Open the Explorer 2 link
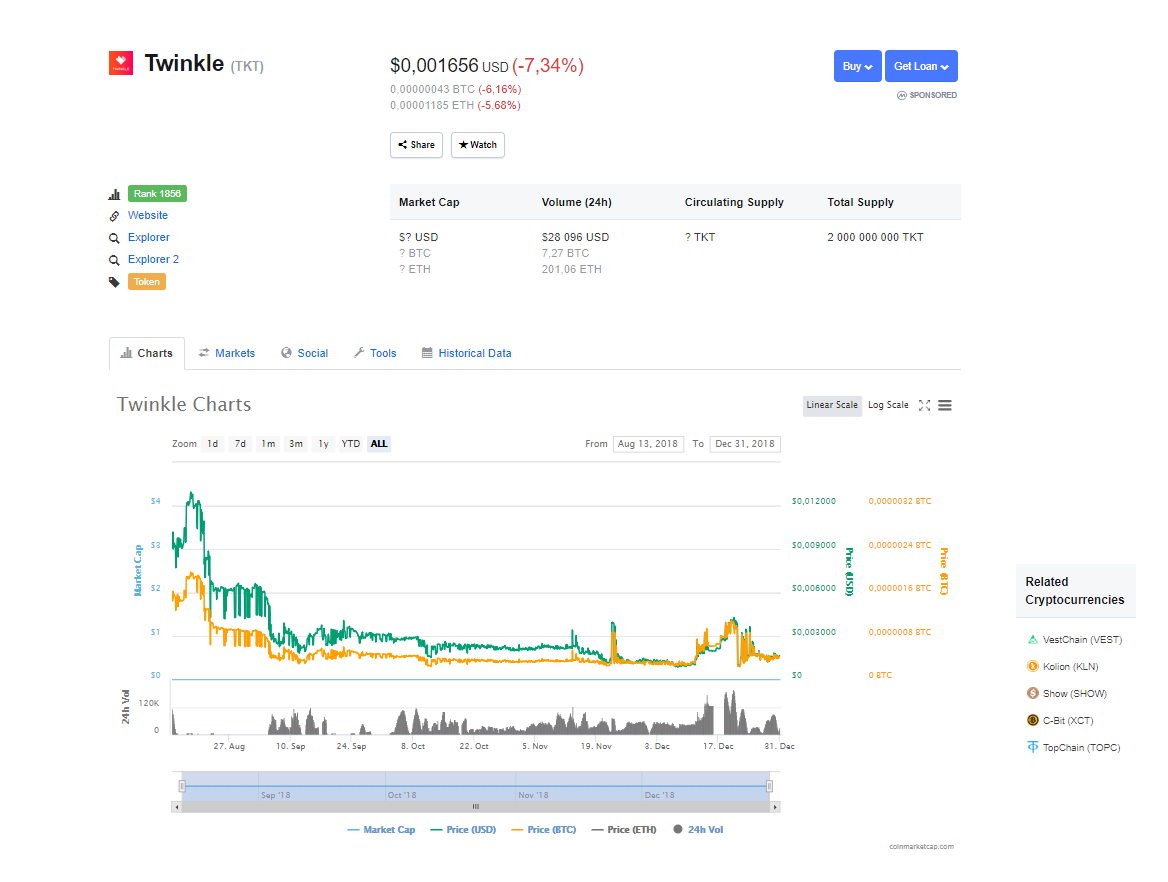This screenshot has width=1168, height=882. tap(153, 259)
